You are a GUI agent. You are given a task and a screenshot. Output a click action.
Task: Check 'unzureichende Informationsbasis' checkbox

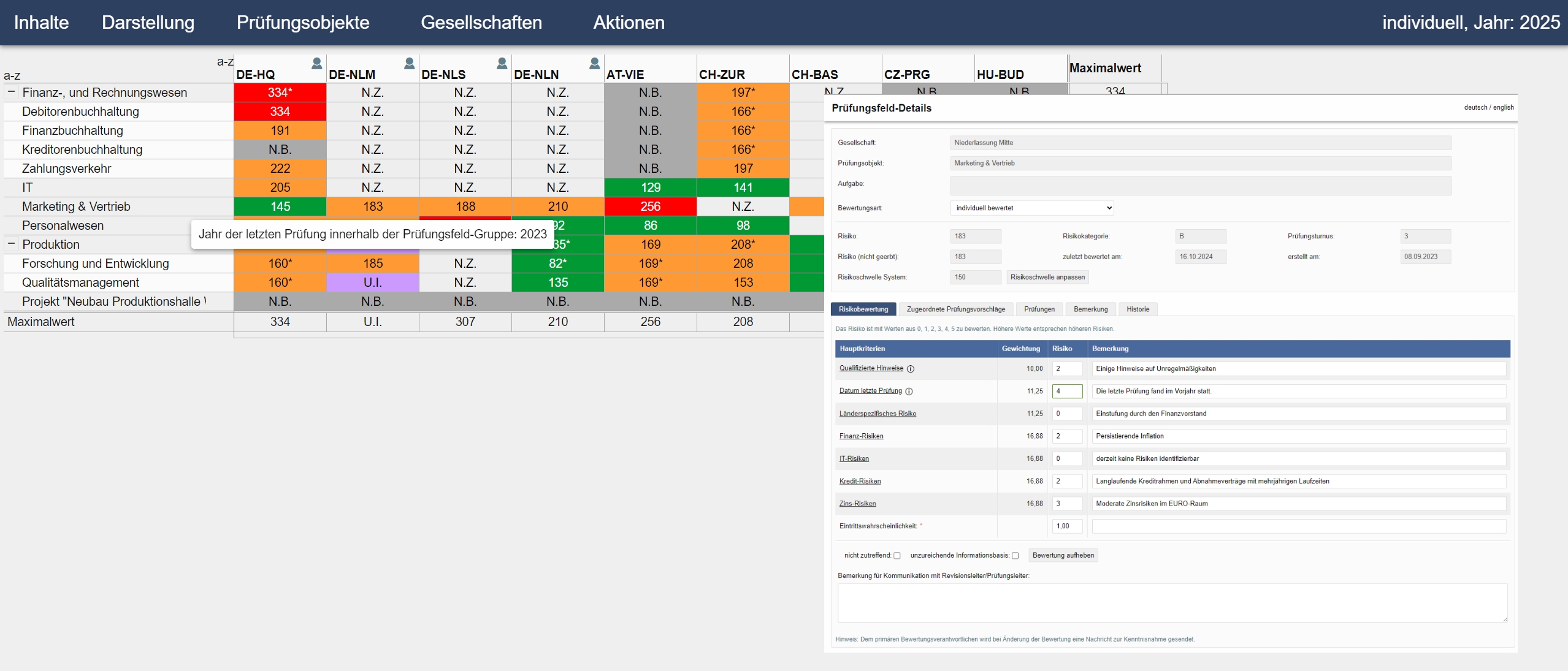1015,556
